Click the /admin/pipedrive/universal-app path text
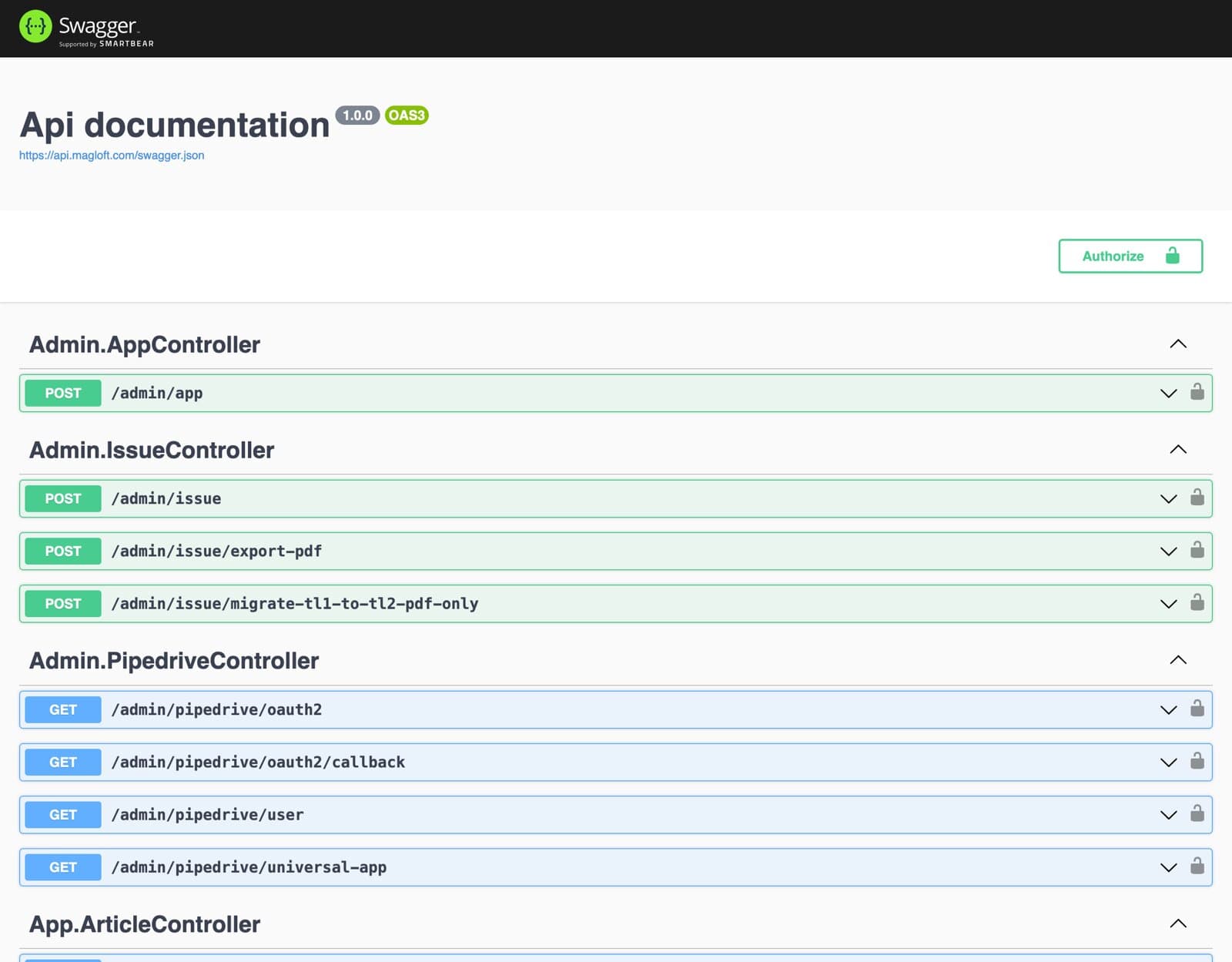Screen dimensions: 1232x962 [249, 866]
